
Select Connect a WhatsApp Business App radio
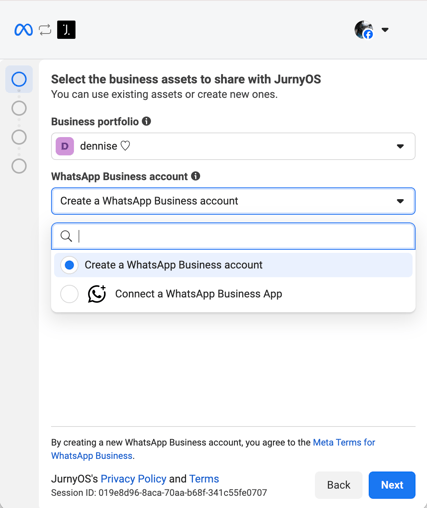point(69,294)
